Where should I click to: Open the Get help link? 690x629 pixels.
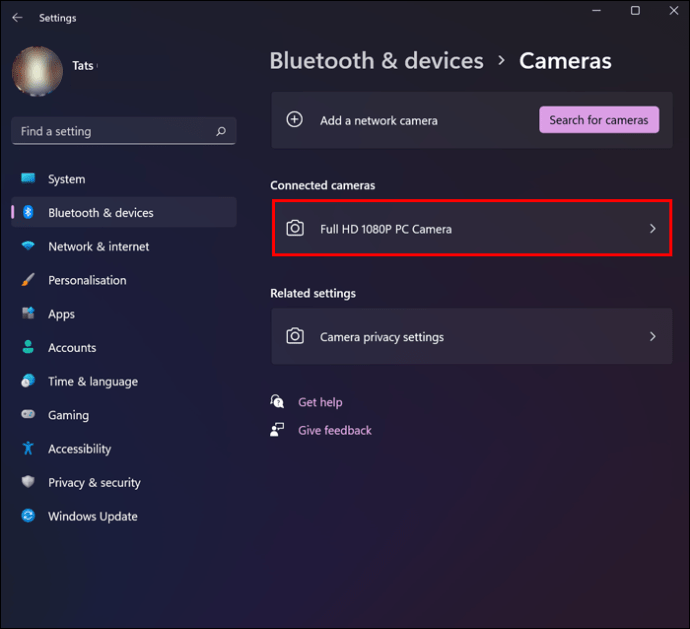pyautogui.click(x=320, y=402)
